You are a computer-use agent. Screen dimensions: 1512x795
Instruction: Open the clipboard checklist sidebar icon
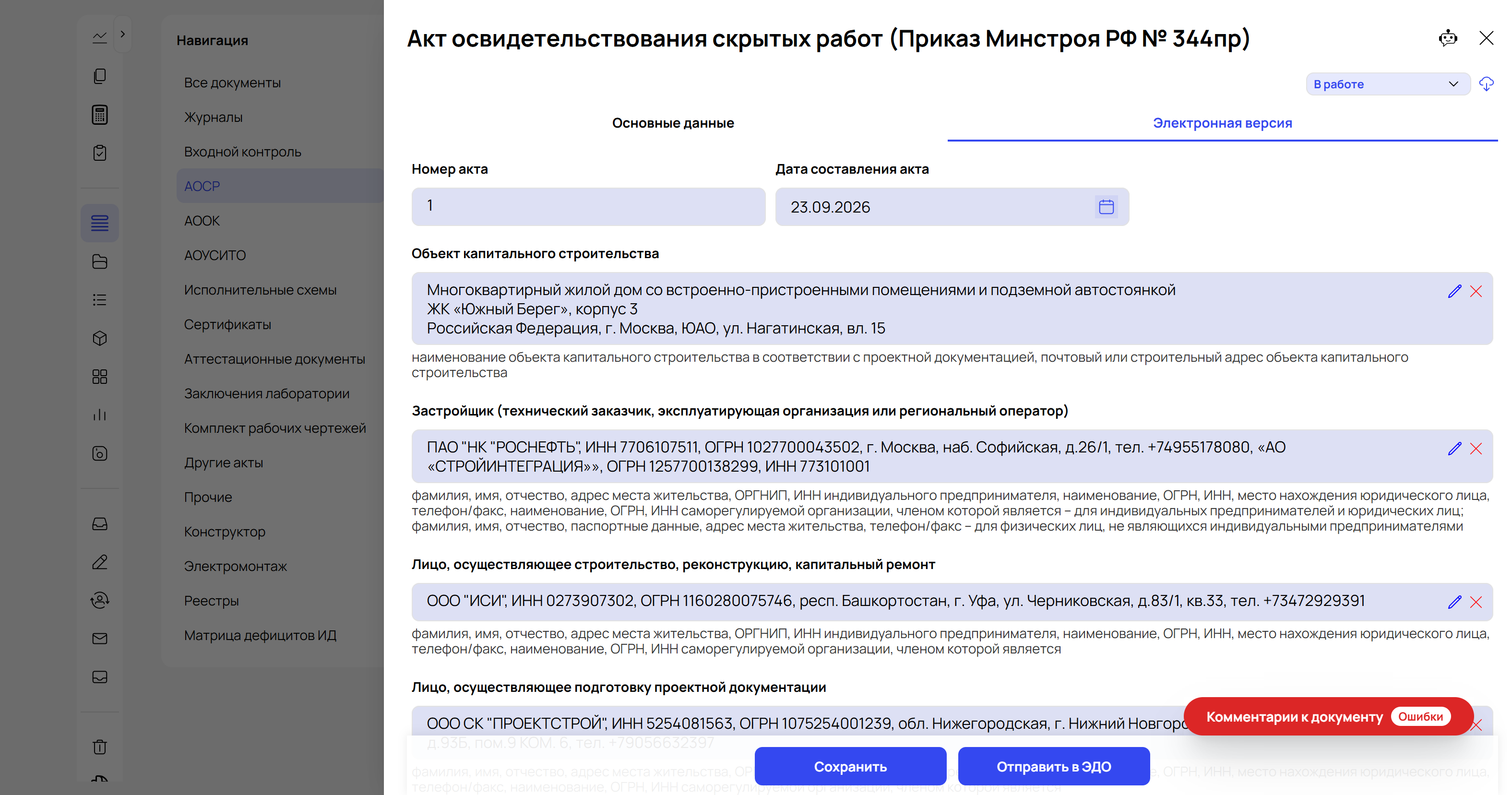coord(100,153)
